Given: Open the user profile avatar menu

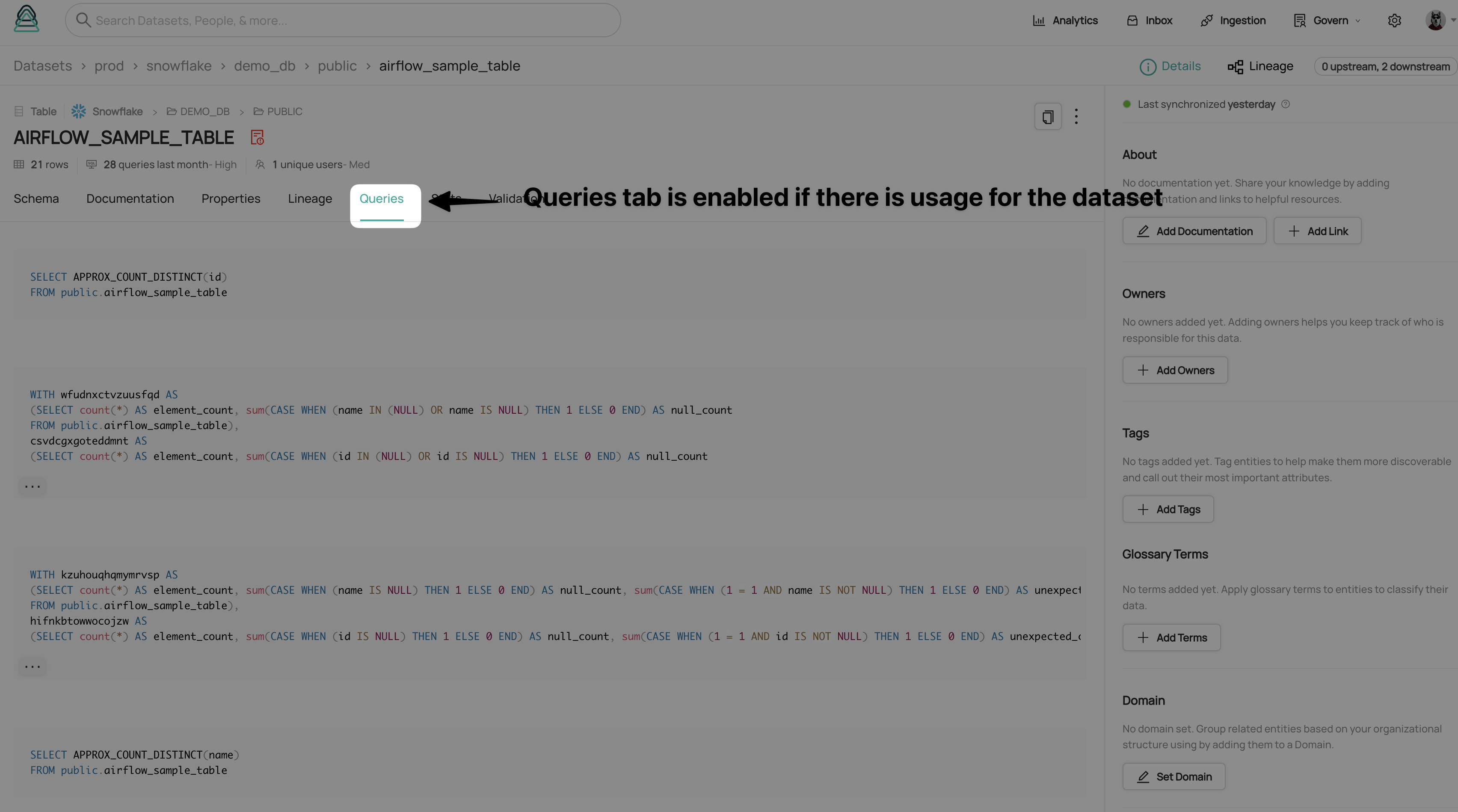Looking at the screenshot, I should coord(1435,21).
